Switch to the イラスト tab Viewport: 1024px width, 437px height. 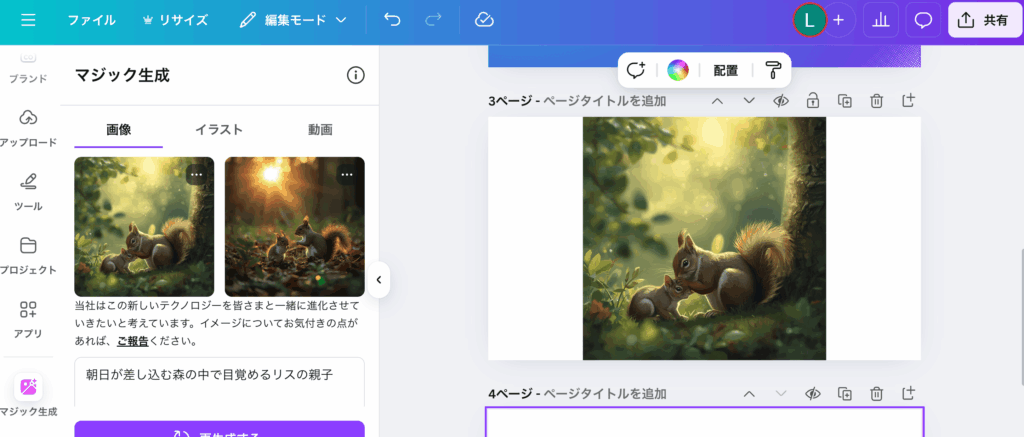(x=219, y=130)
